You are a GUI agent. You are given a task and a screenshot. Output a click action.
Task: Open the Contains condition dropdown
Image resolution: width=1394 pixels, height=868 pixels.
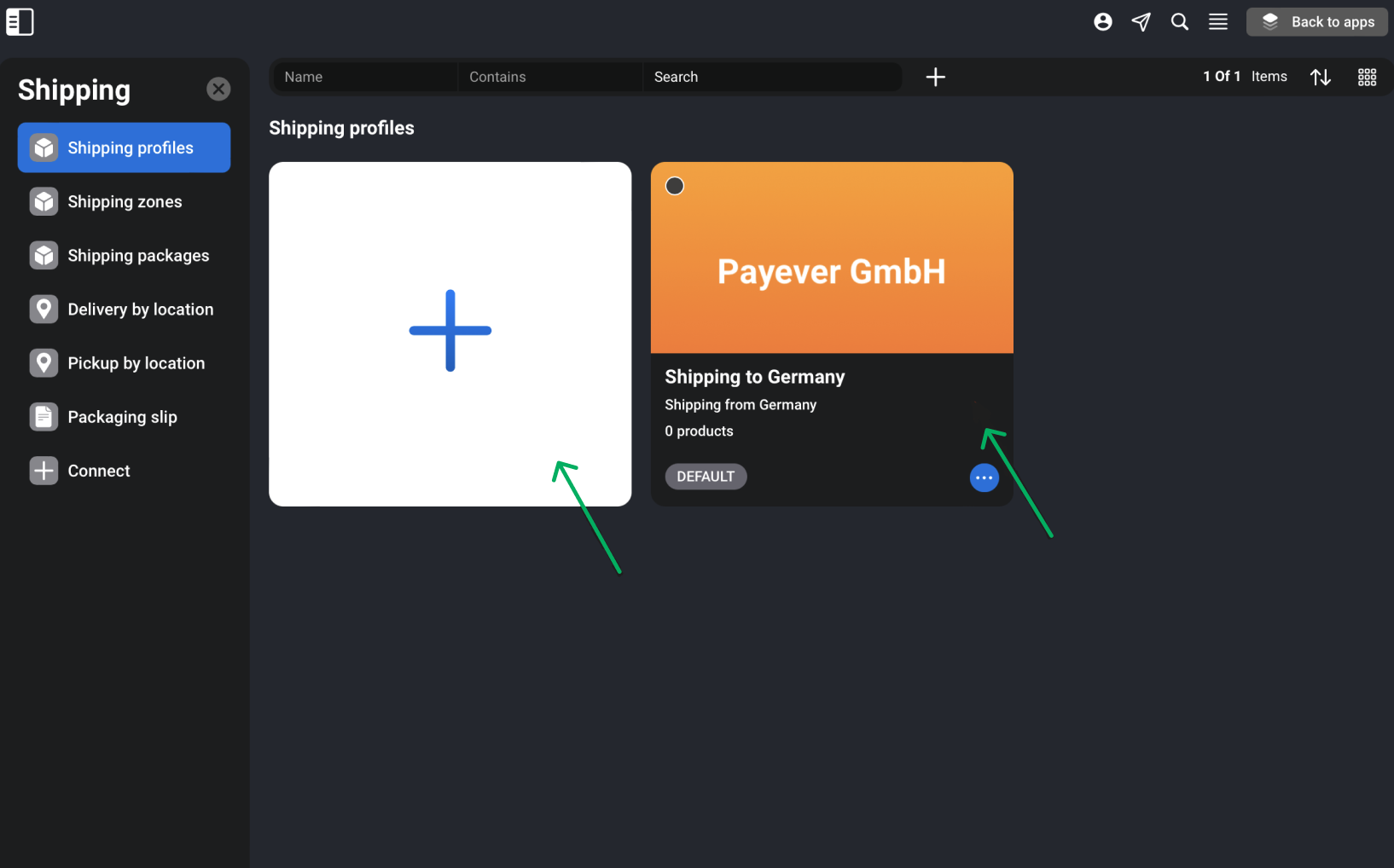click(550, 77)
